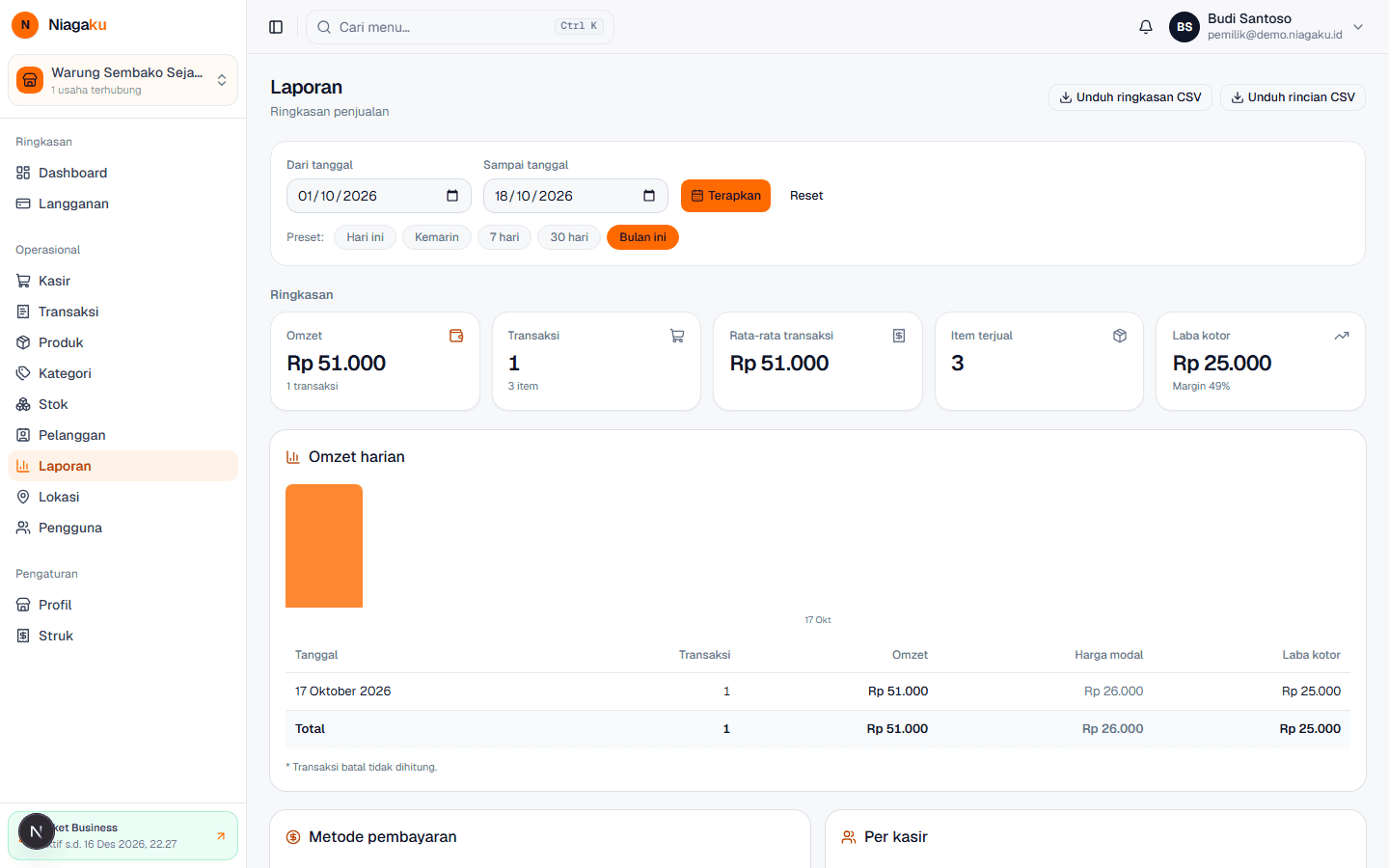Open Kategori in sidebar
This screenshot has height=868, width=1389.
(x=123, y=373)
